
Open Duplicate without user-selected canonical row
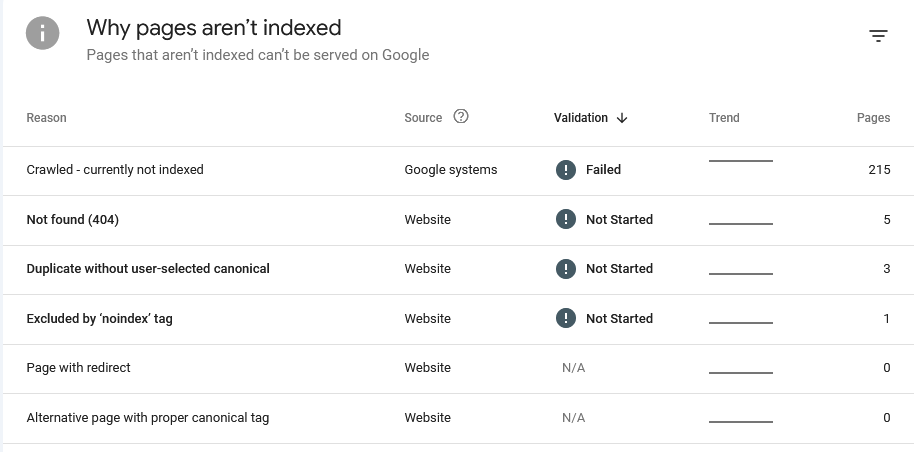point(148,269)
